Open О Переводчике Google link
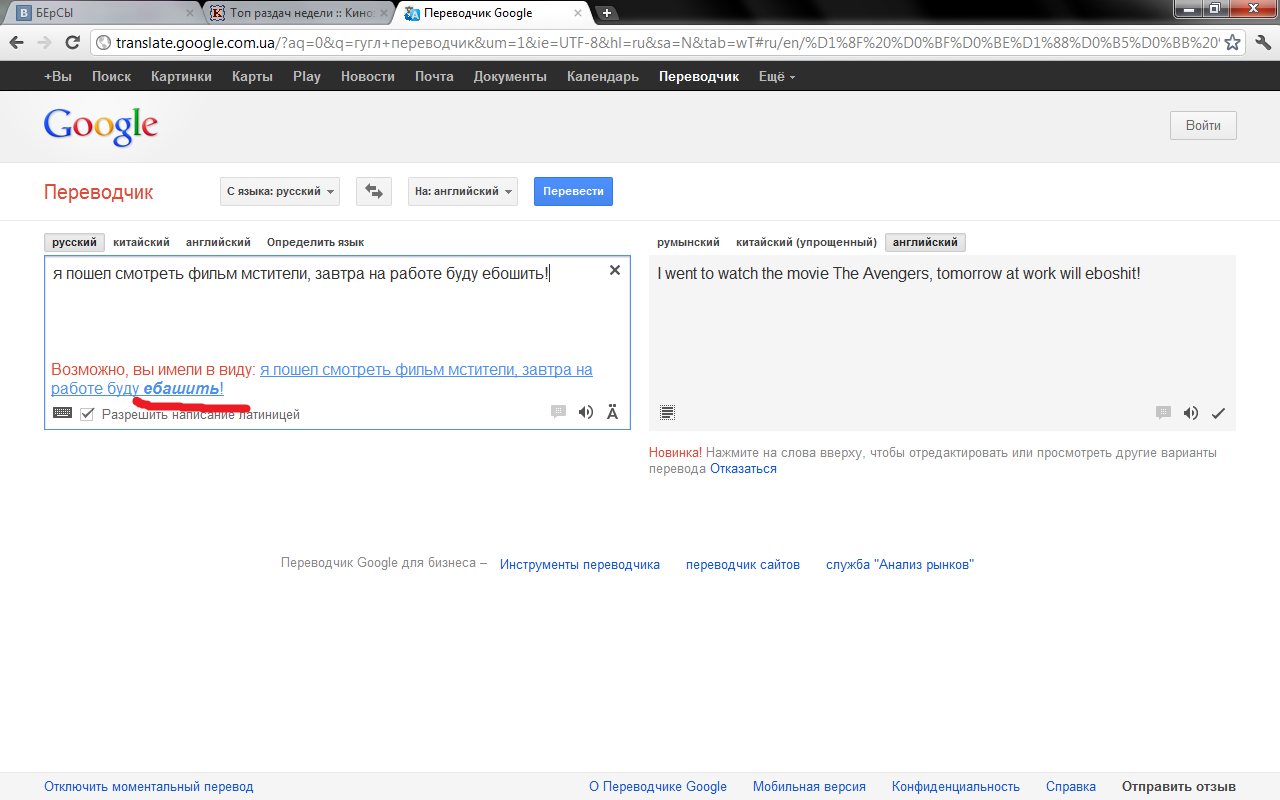Viewport: 1280px width, 800px height. 658,787
